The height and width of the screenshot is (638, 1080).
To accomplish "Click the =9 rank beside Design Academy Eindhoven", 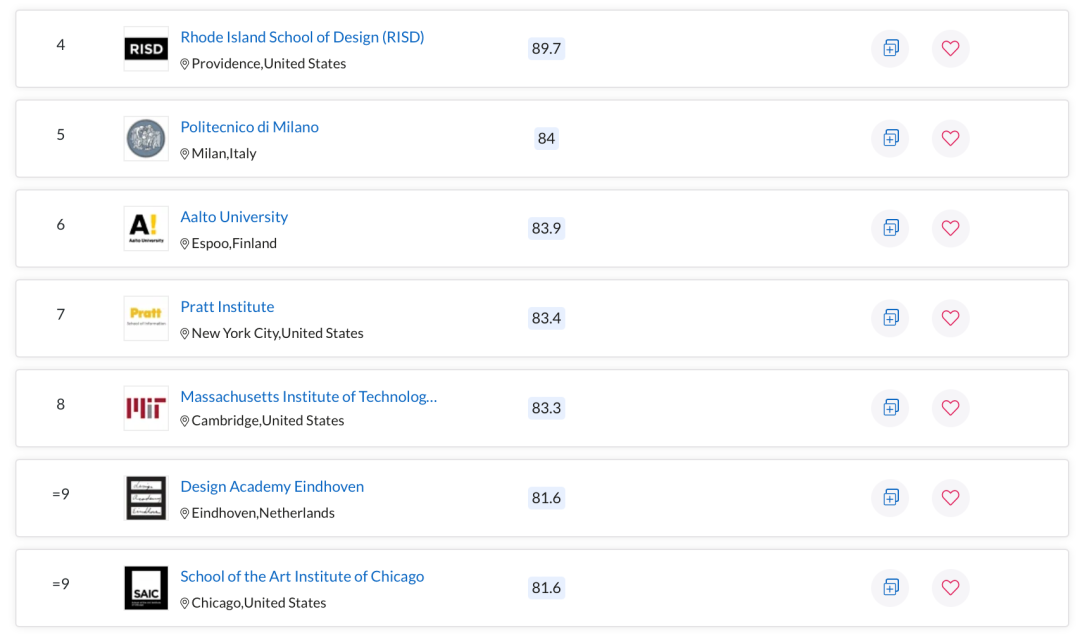I will [x=61, y=494].
